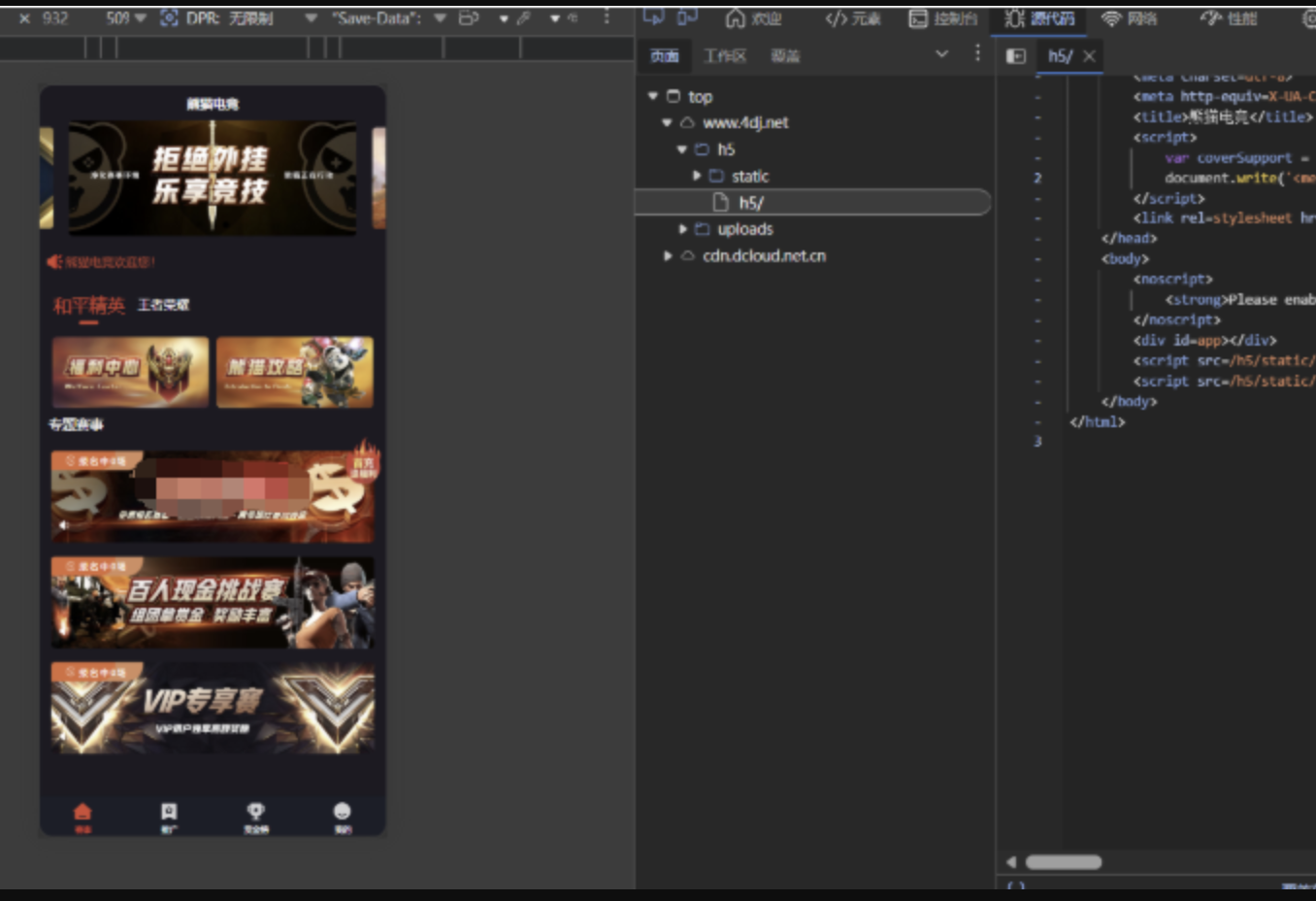Click the </html> closing tag line

pyautogui.click(x=1097, y=421)
